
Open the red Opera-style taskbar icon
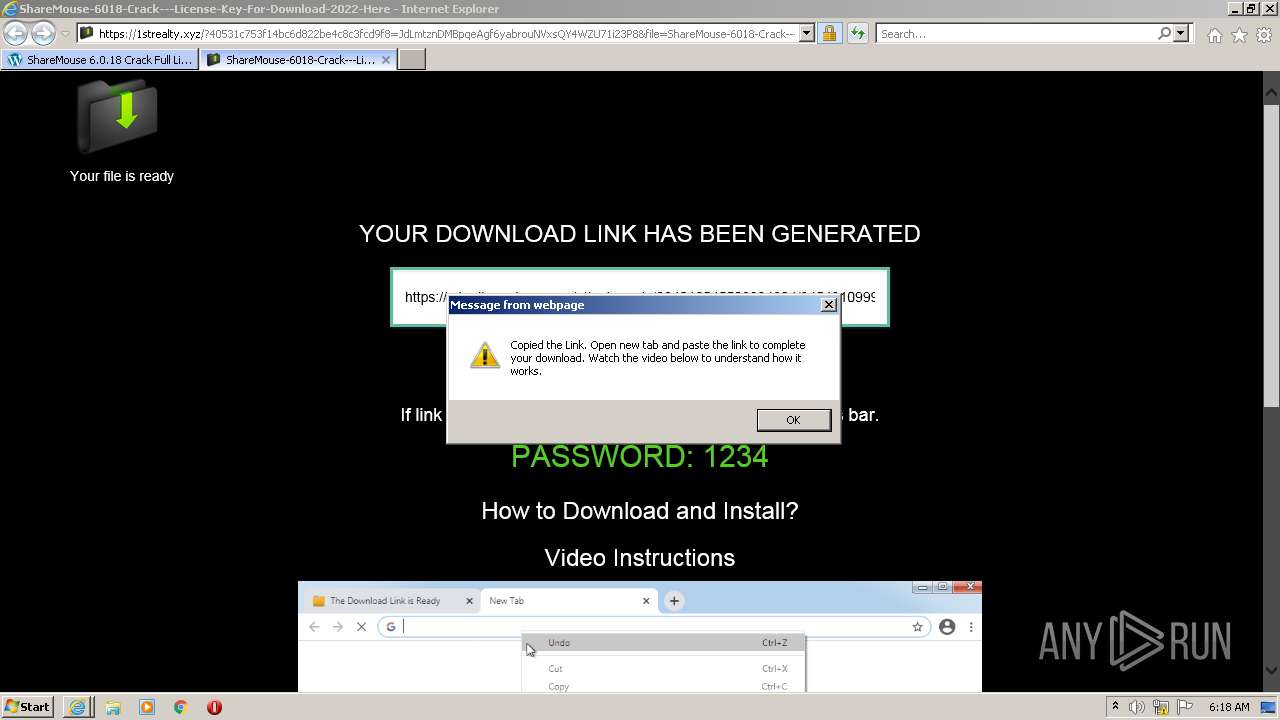pos(214,707)
